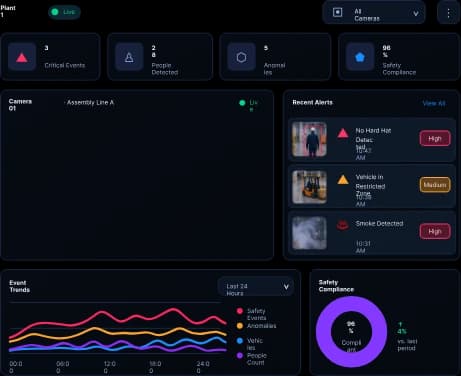Click the Assembly Line A camera title
Screen dimensions: 461x376
click(x=90, y=103)
